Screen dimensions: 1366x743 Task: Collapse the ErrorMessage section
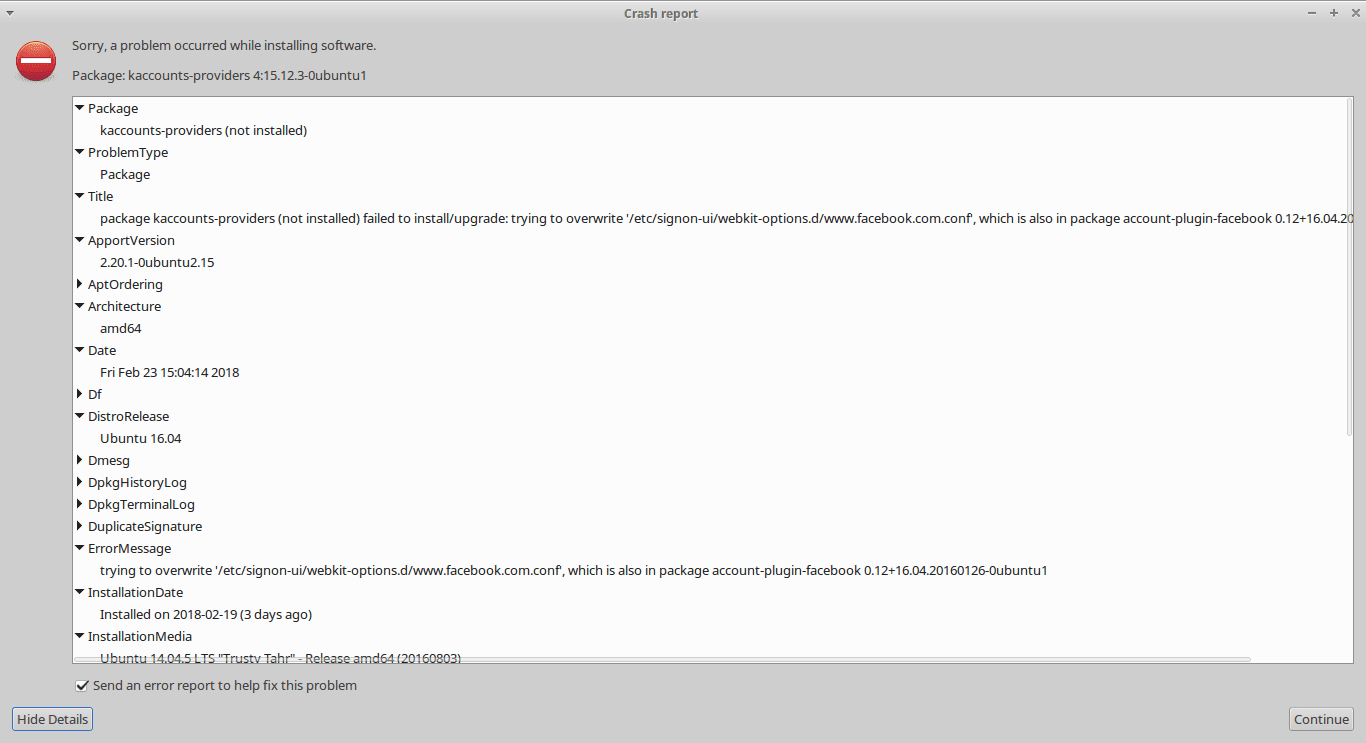[x=80, y=548]
